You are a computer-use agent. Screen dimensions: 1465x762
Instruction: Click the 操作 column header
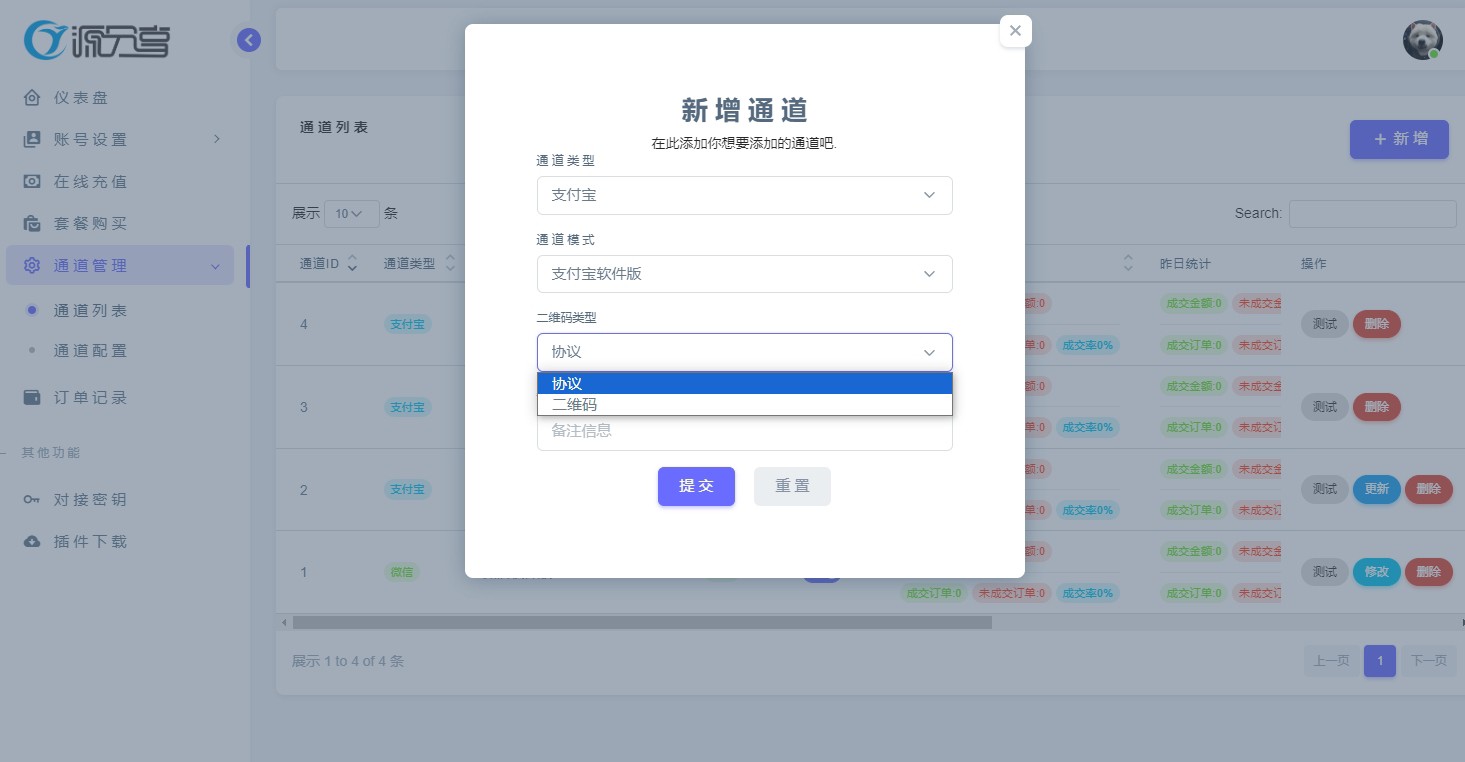click(x=1314, y=264)
